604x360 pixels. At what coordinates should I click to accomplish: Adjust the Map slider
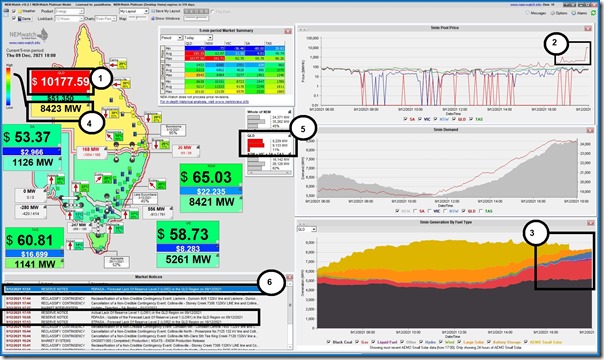coord(138,18)
